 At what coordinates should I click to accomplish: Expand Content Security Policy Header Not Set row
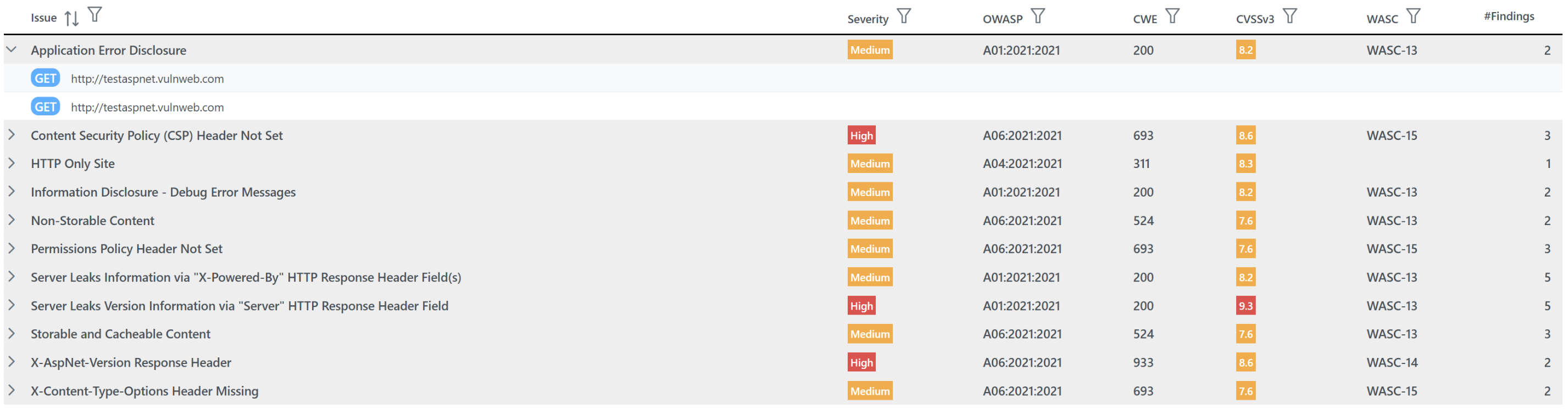pos(12,135)
